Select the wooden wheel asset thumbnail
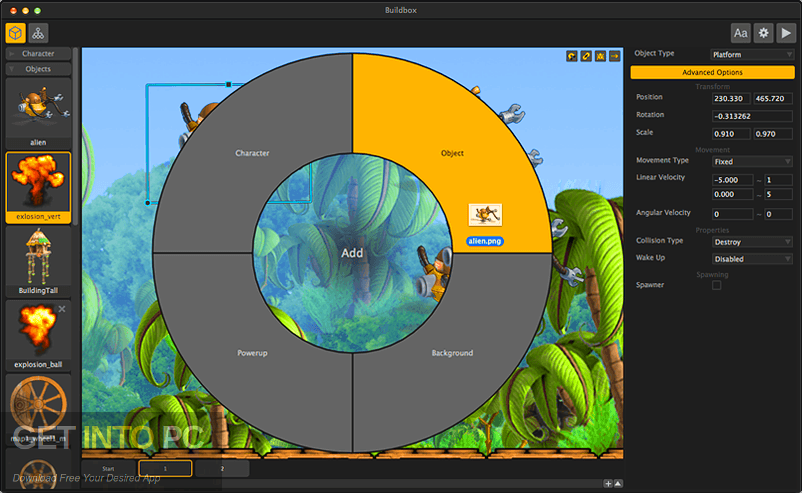This screenshot has width=802, height=493. (x=38, y=409)
